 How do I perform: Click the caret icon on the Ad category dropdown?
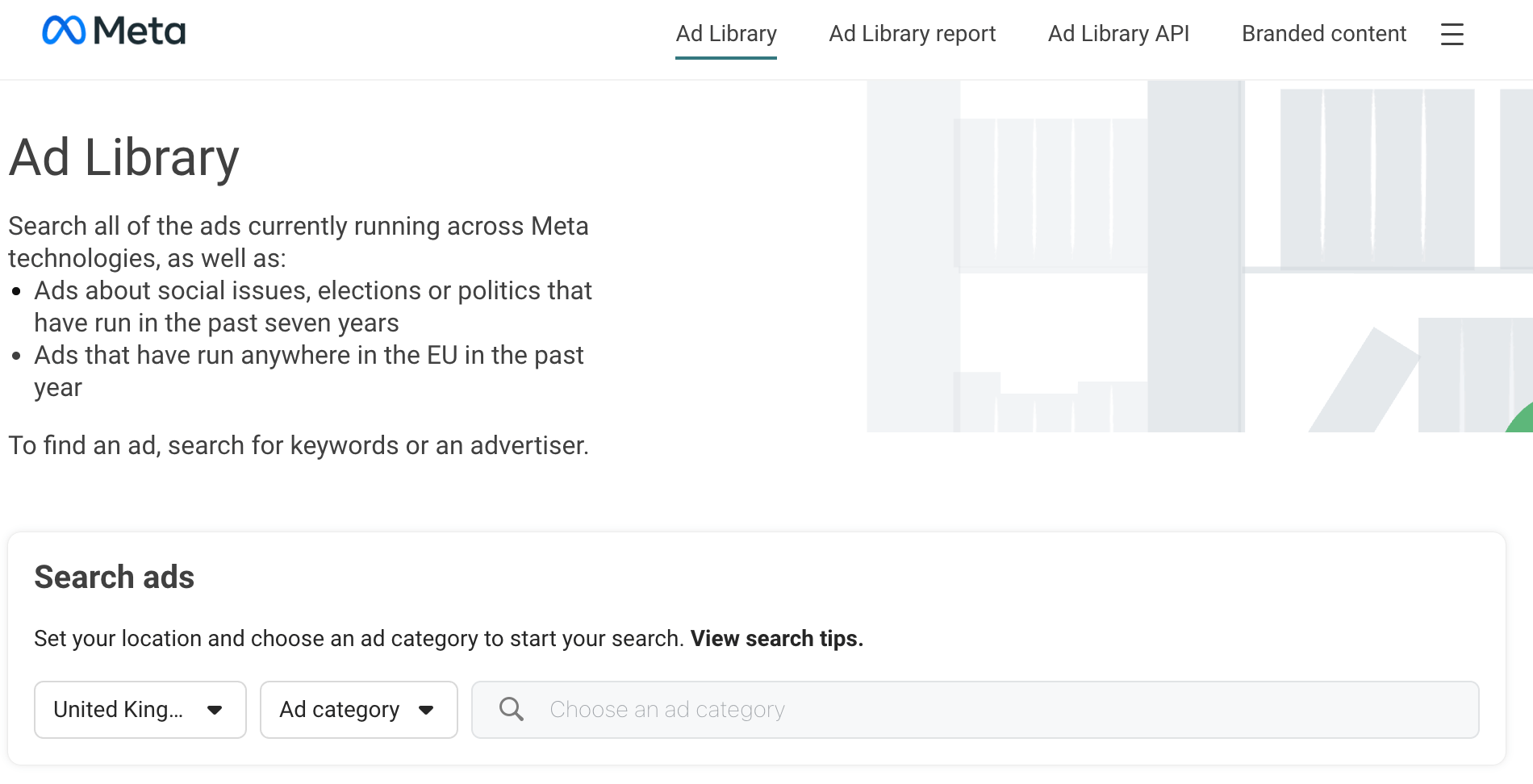tap(427, 710)
